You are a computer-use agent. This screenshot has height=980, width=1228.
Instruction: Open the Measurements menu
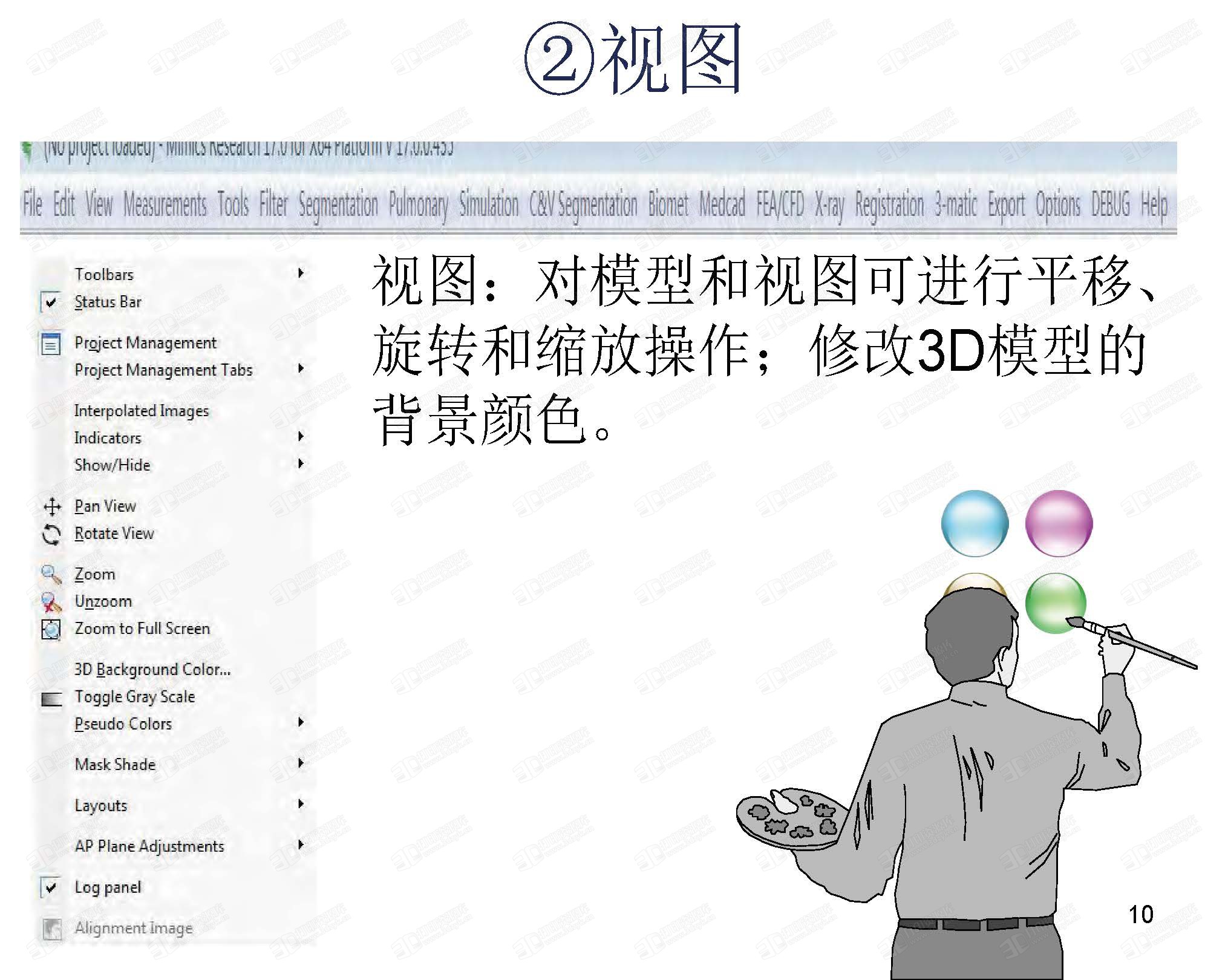(x=165, y=204)
